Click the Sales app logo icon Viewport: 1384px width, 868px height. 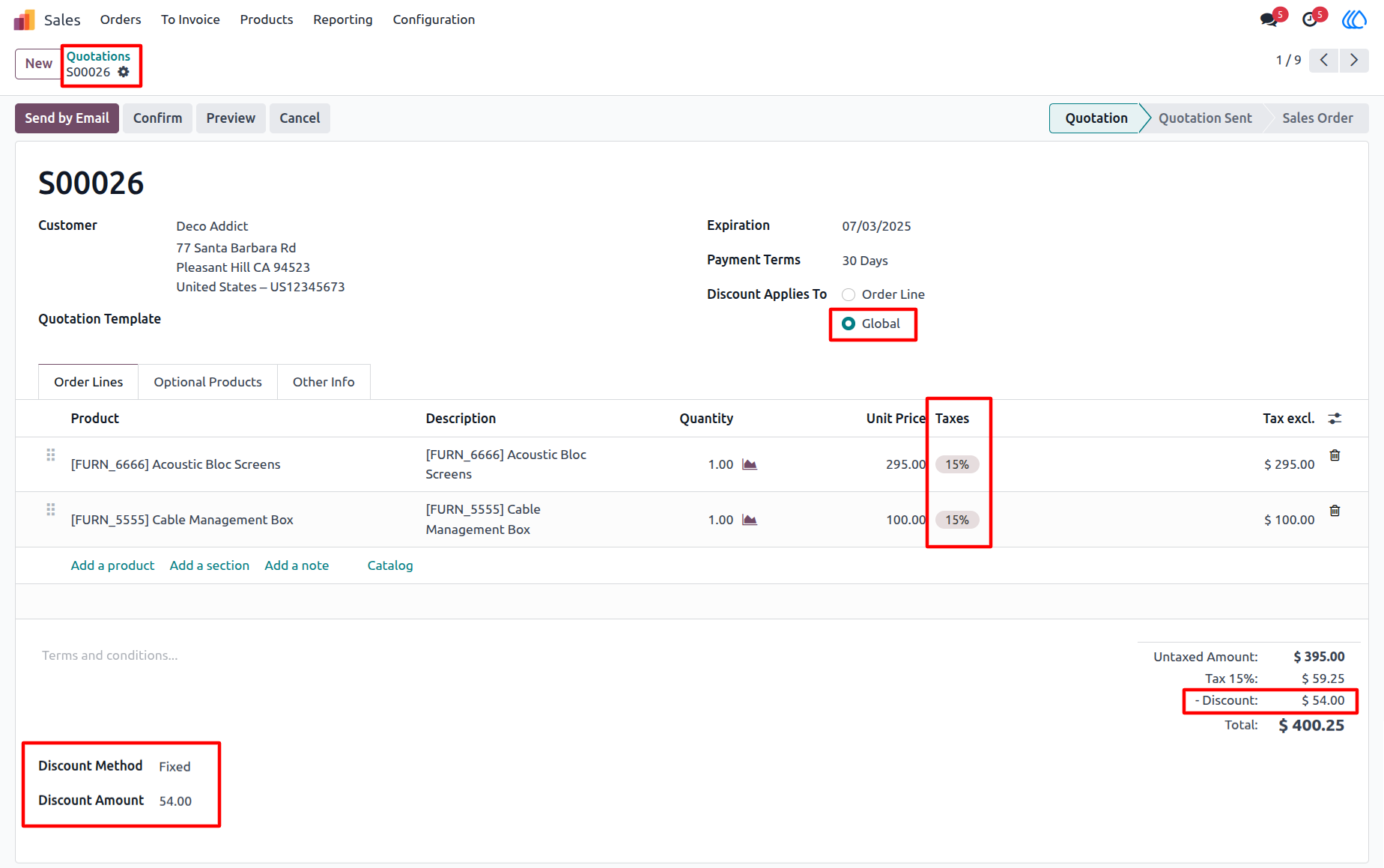pyautogui.click(x=24, y=19)
